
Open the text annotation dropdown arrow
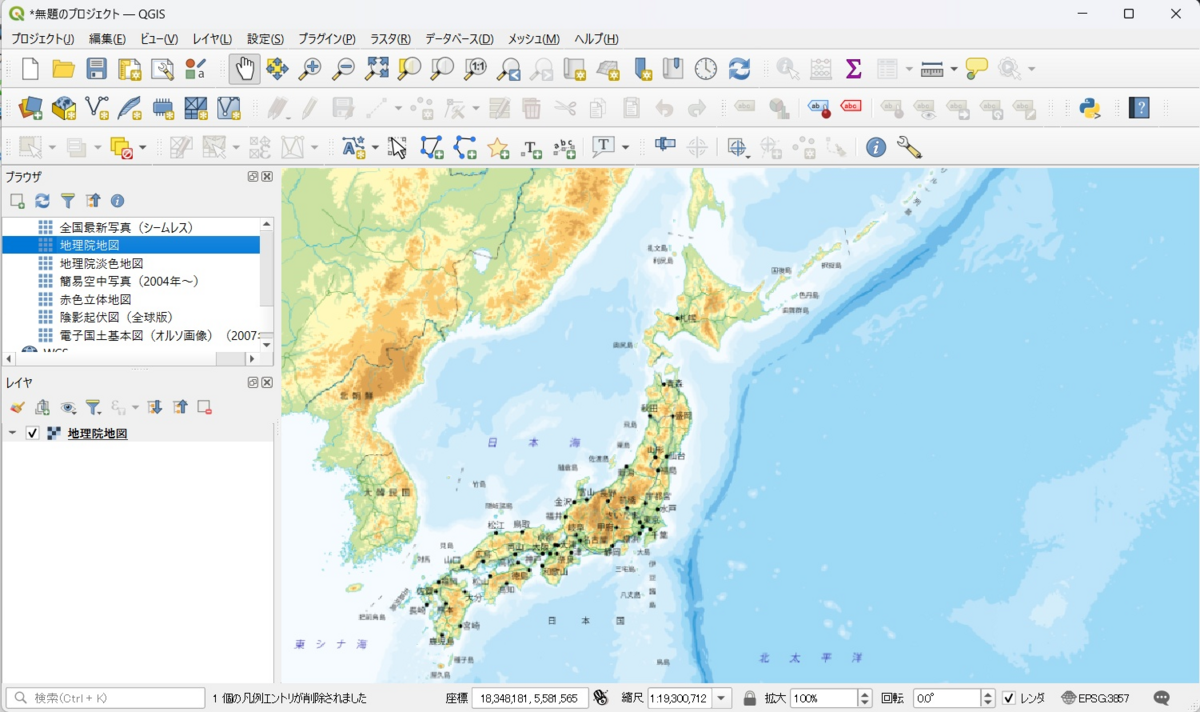point(625,148)
